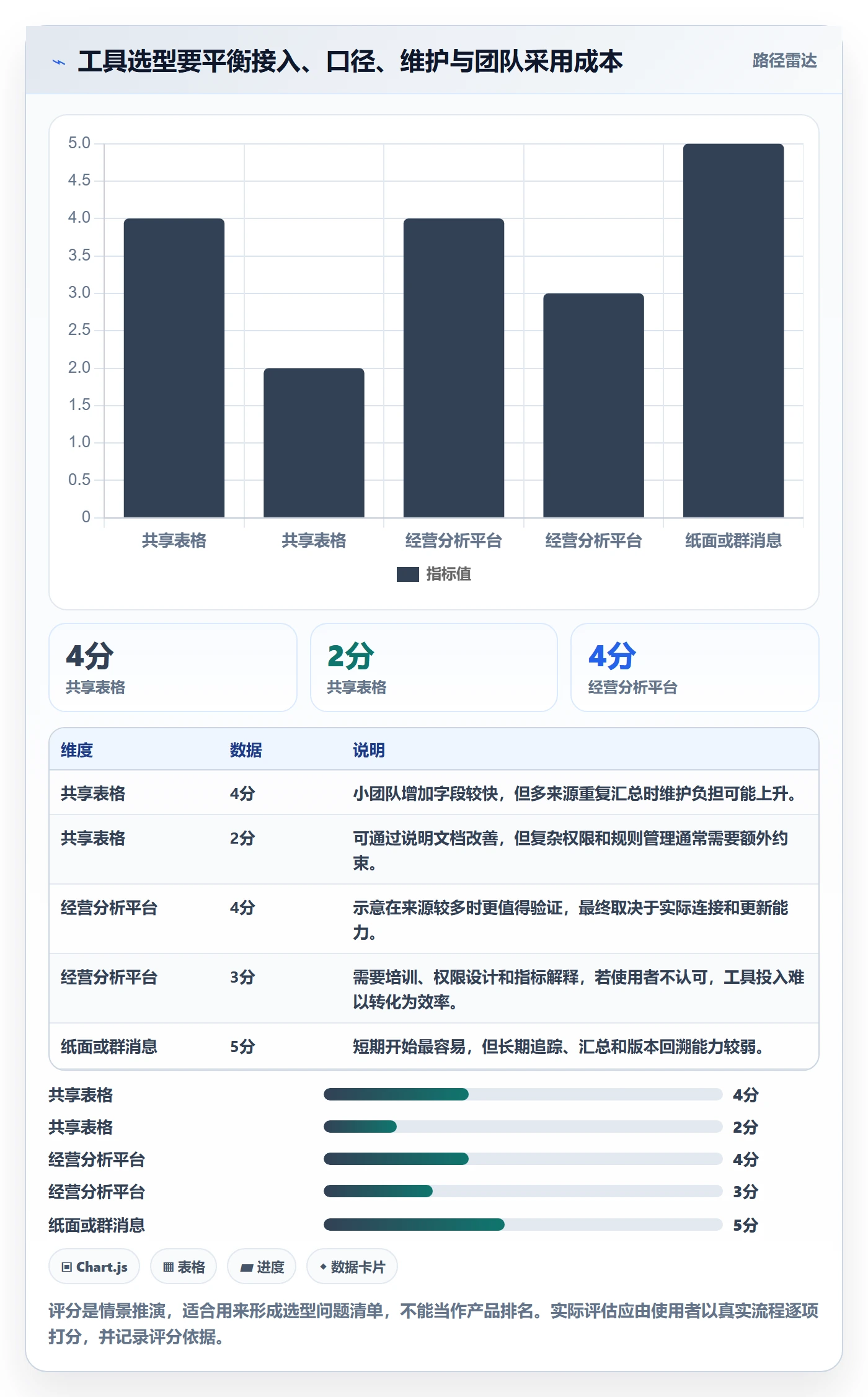
Task: Click the 纸面或群消息 cell in the table
Action: click(x=109, y=1047)
